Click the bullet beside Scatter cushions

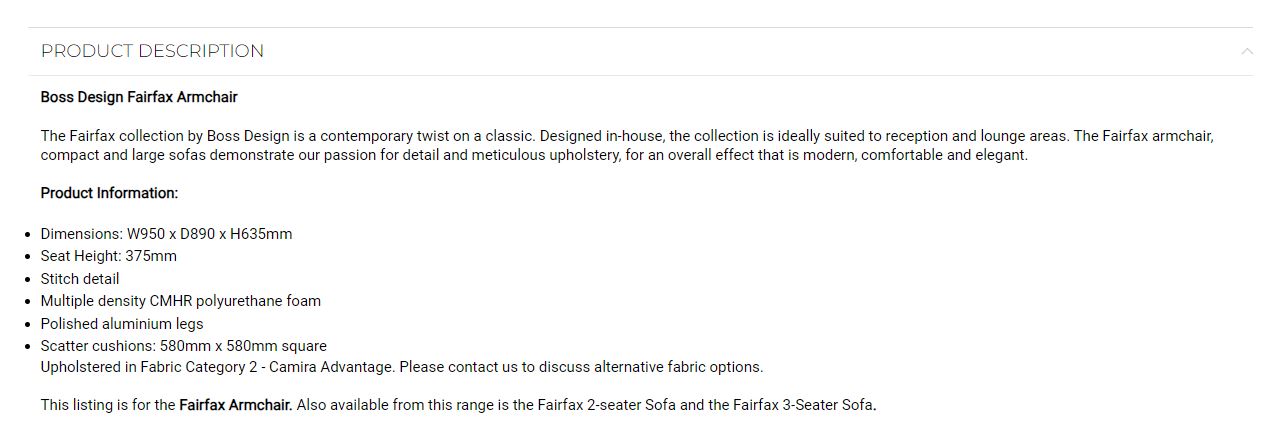coord(29,347)
